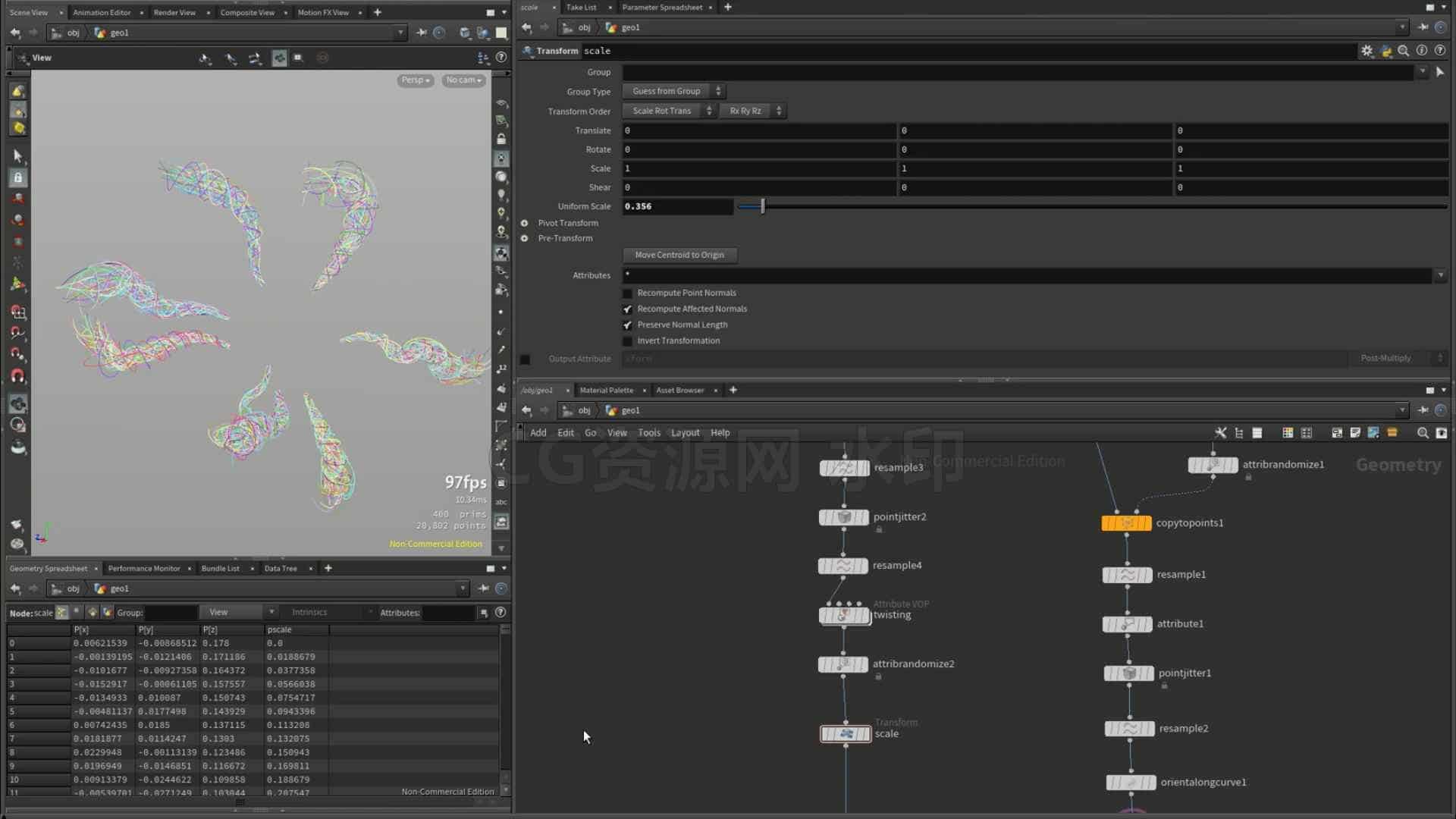Image resolution: width=1456 pixels, height=819 pixels.
Task: Click the Group parameter input field
Action: tap(1018, 72)
